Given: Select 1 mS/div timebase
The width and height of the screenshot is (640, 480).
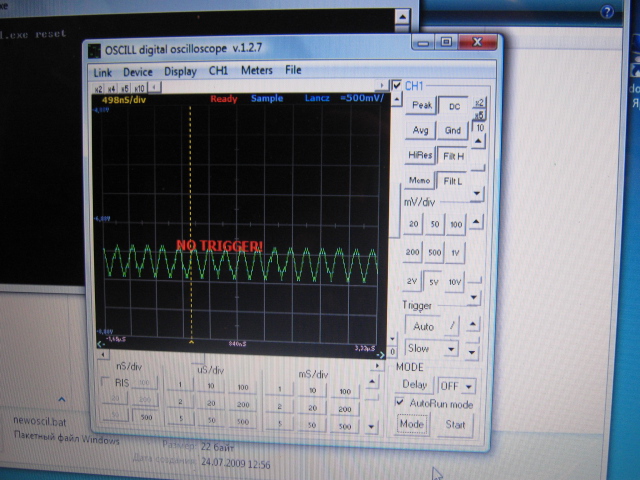Looking at the screenshot, I should [280, 389].
